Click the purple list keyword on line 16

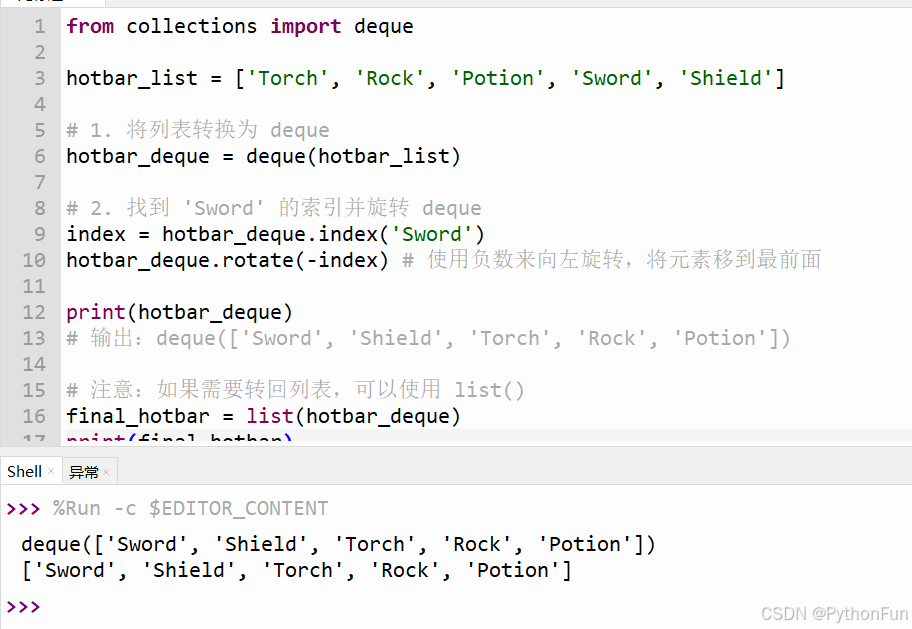point(270,416)
